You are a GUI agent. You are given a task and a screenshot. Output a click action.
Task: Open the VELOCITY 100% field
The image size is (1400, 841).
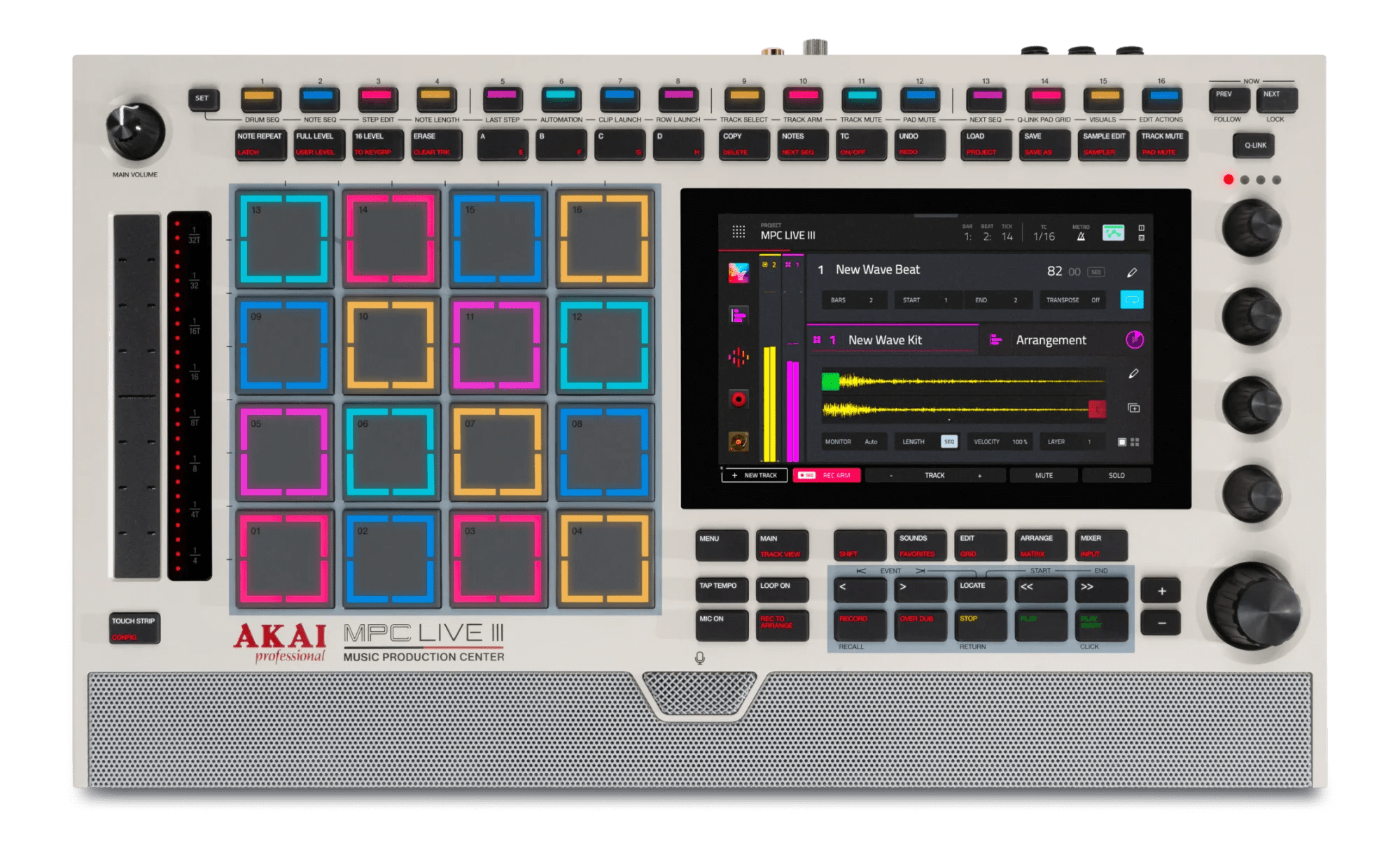tap(1000, 441)
